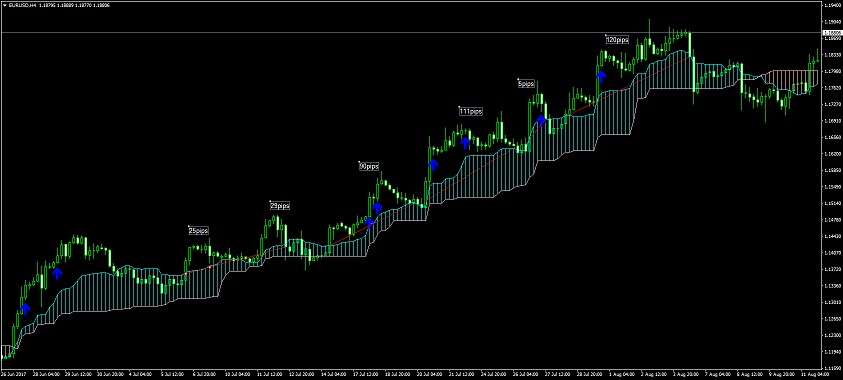Click the blue arrow near 20 Jul price jump

point(433,164)
